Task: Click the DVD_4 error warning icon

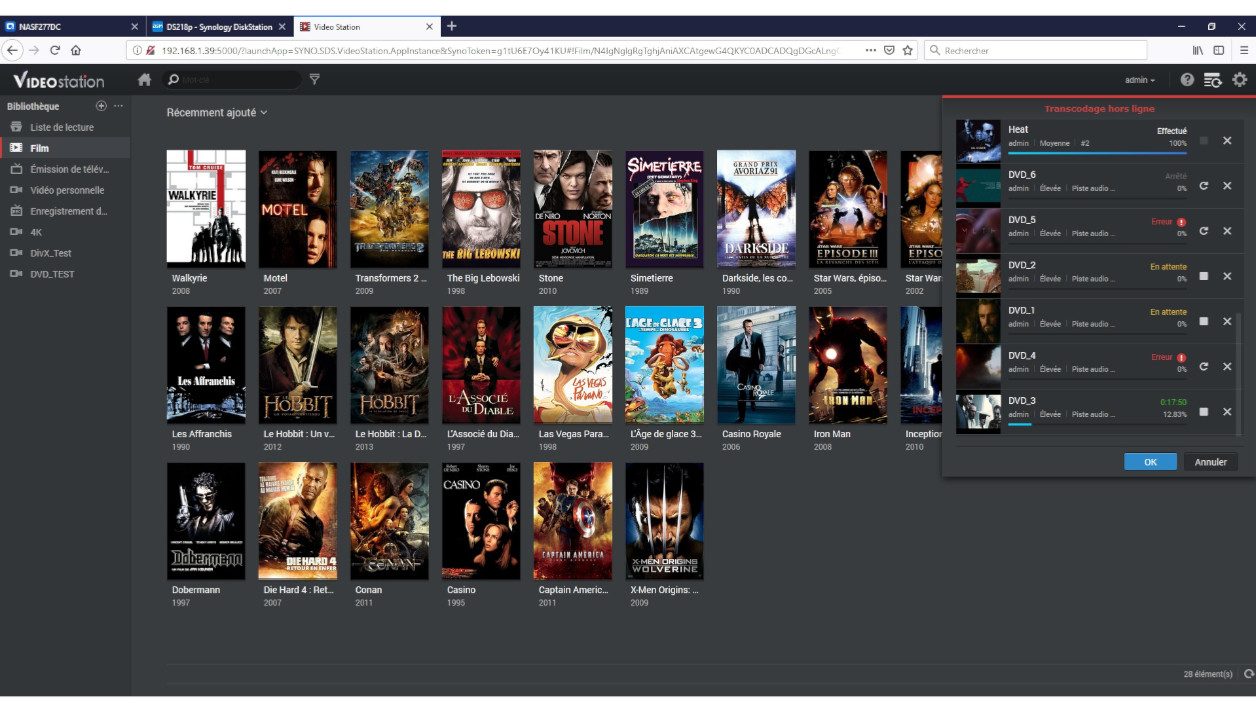Action: (1182, 357)
